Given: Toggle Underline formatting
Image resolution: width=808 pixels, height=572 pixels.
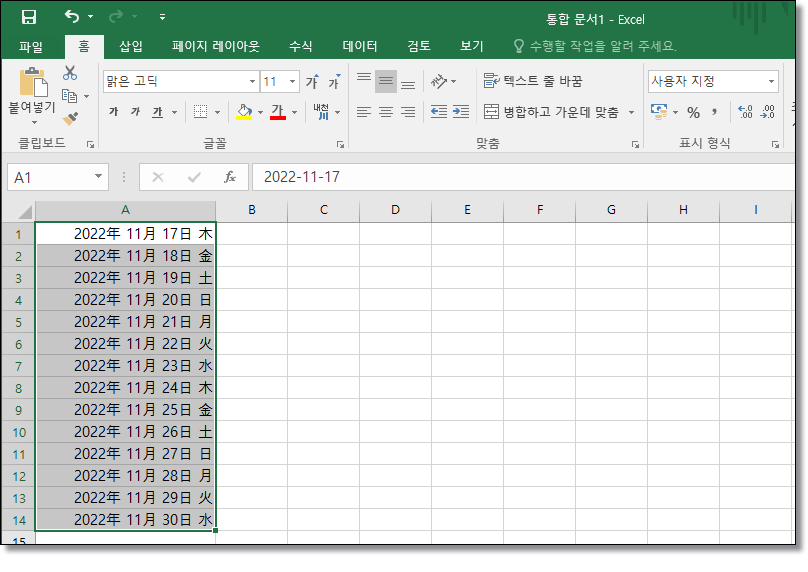Looking at the screenshot, I should click(x=158, y=112).
